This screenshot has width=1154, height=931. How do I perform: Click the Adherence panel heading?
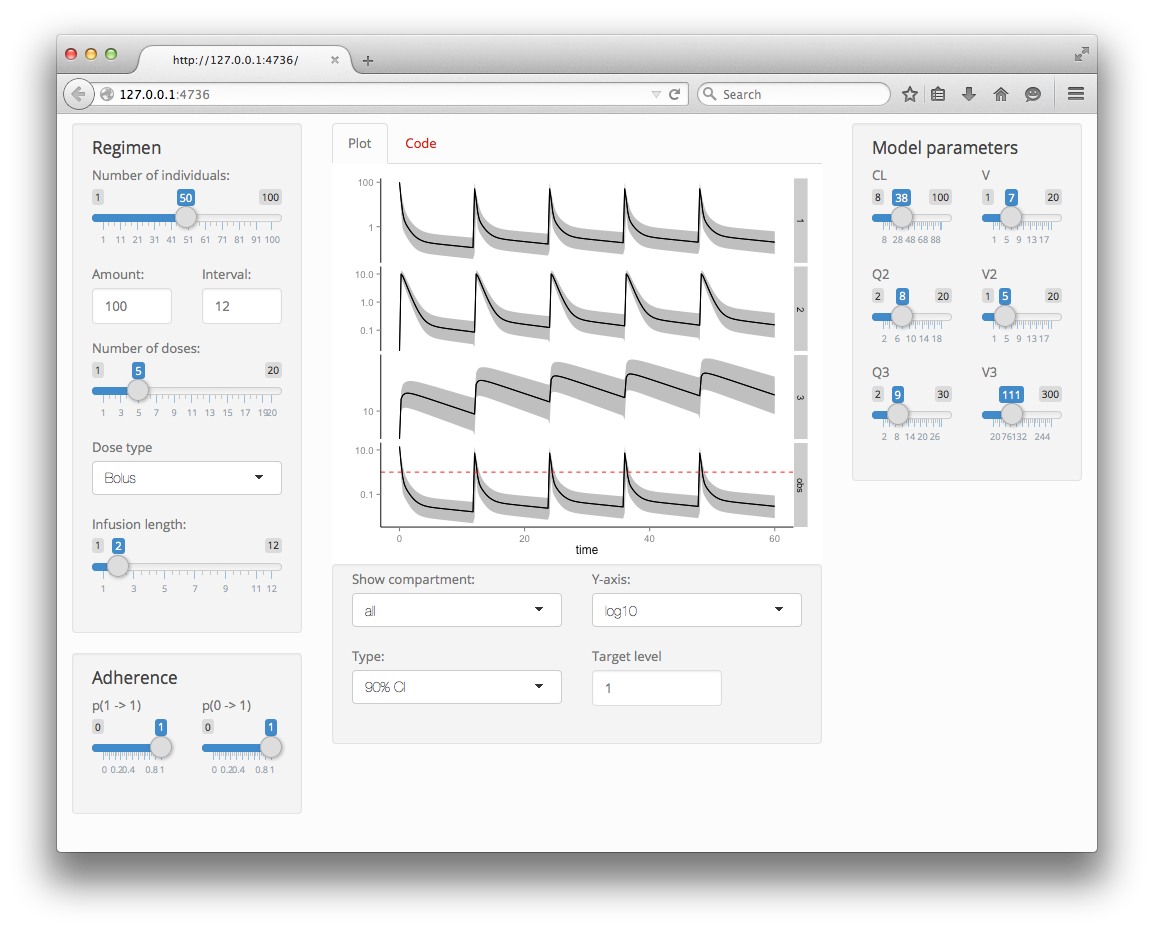pyautogui.click(x=135, y=678)
